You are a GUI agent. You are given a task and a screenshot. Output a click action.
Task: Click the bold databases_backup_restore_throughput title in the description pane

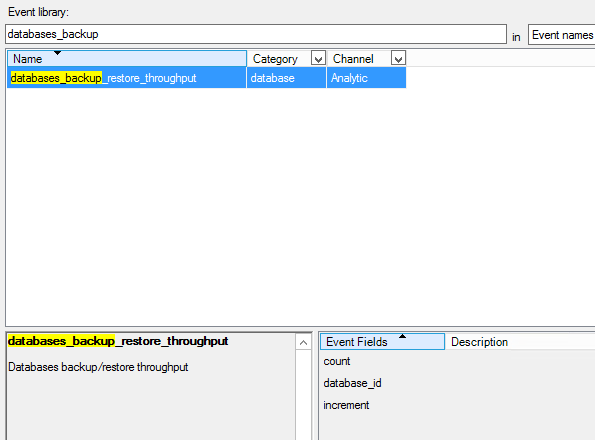(118, 341)
